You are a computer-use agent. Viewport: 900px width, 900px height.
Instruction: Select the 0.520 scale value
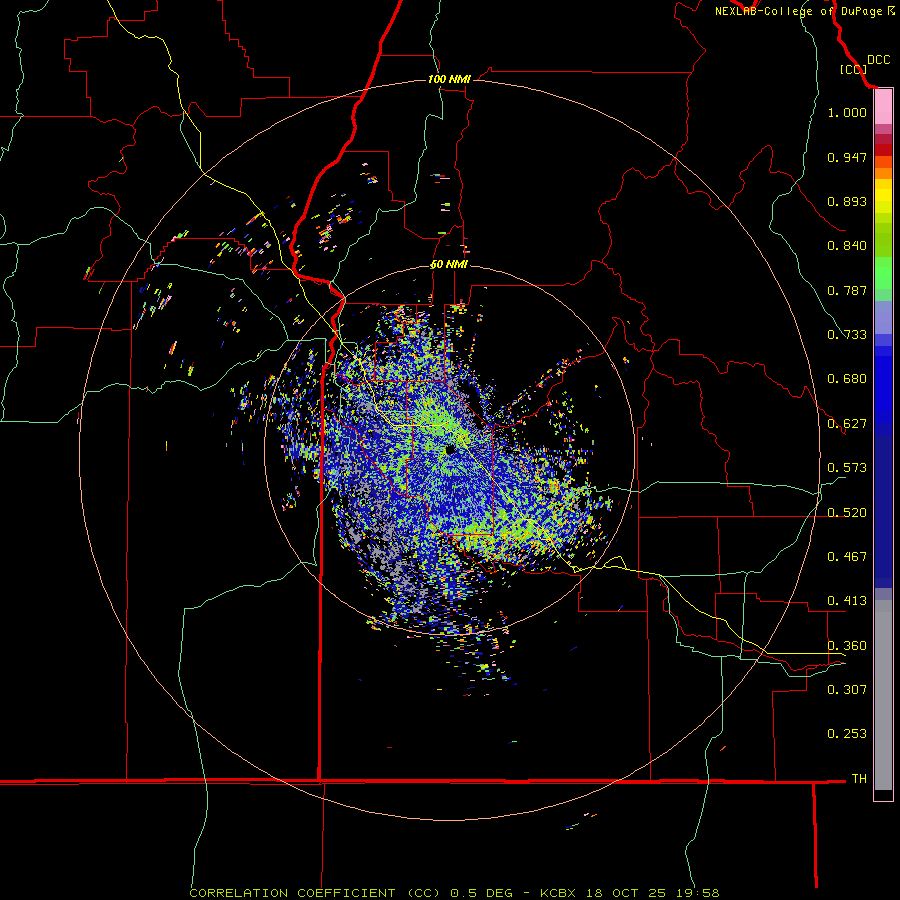(x=847, y=513)
